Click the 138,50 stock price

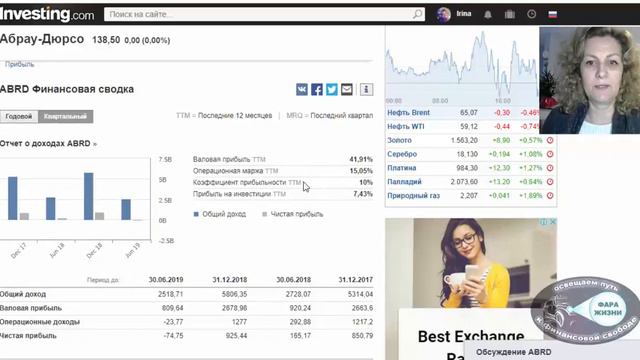pos(106,40)
